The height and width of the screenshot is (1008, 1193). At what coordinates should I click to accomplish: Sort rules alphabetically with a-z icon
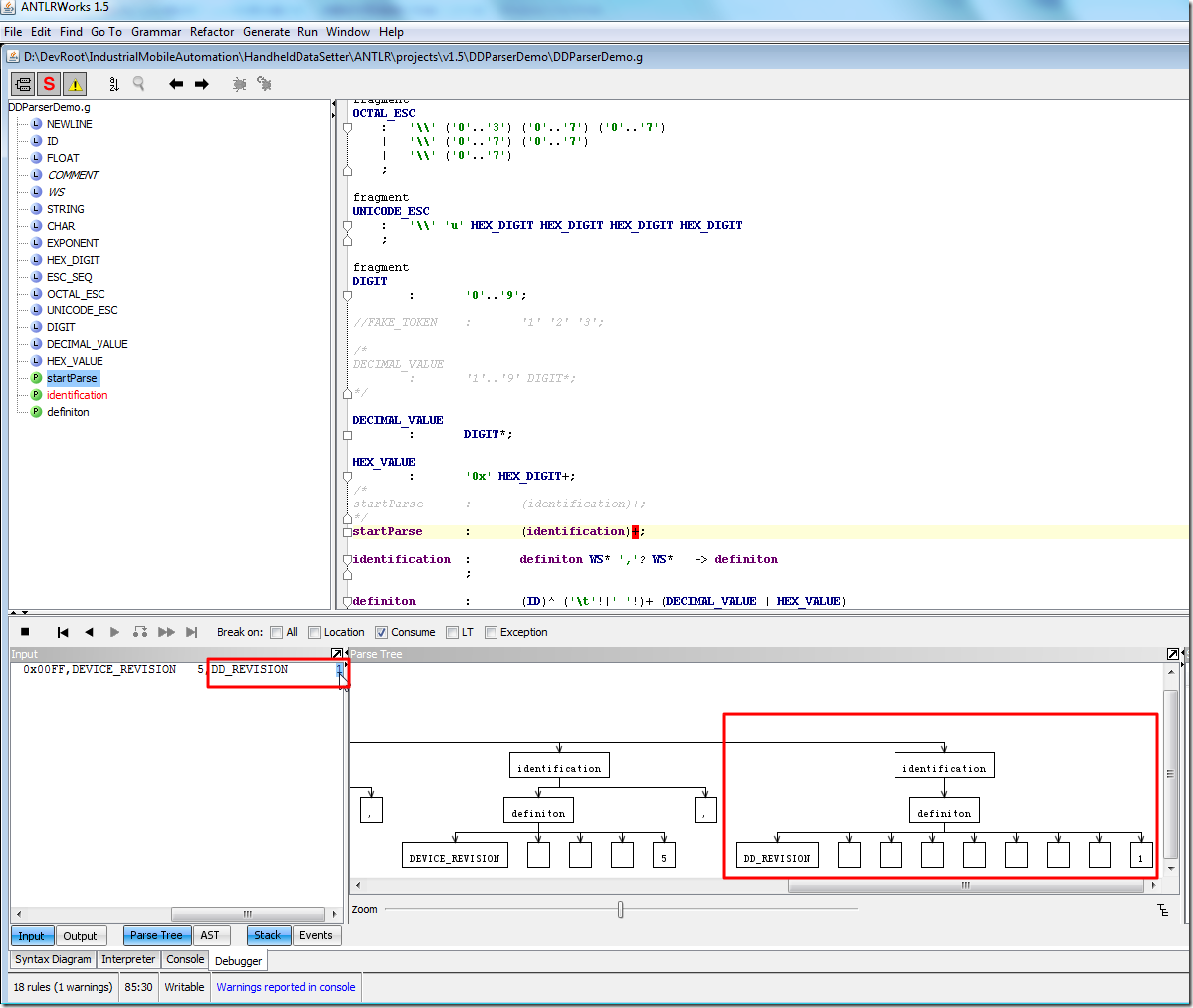tap(113, 84)
